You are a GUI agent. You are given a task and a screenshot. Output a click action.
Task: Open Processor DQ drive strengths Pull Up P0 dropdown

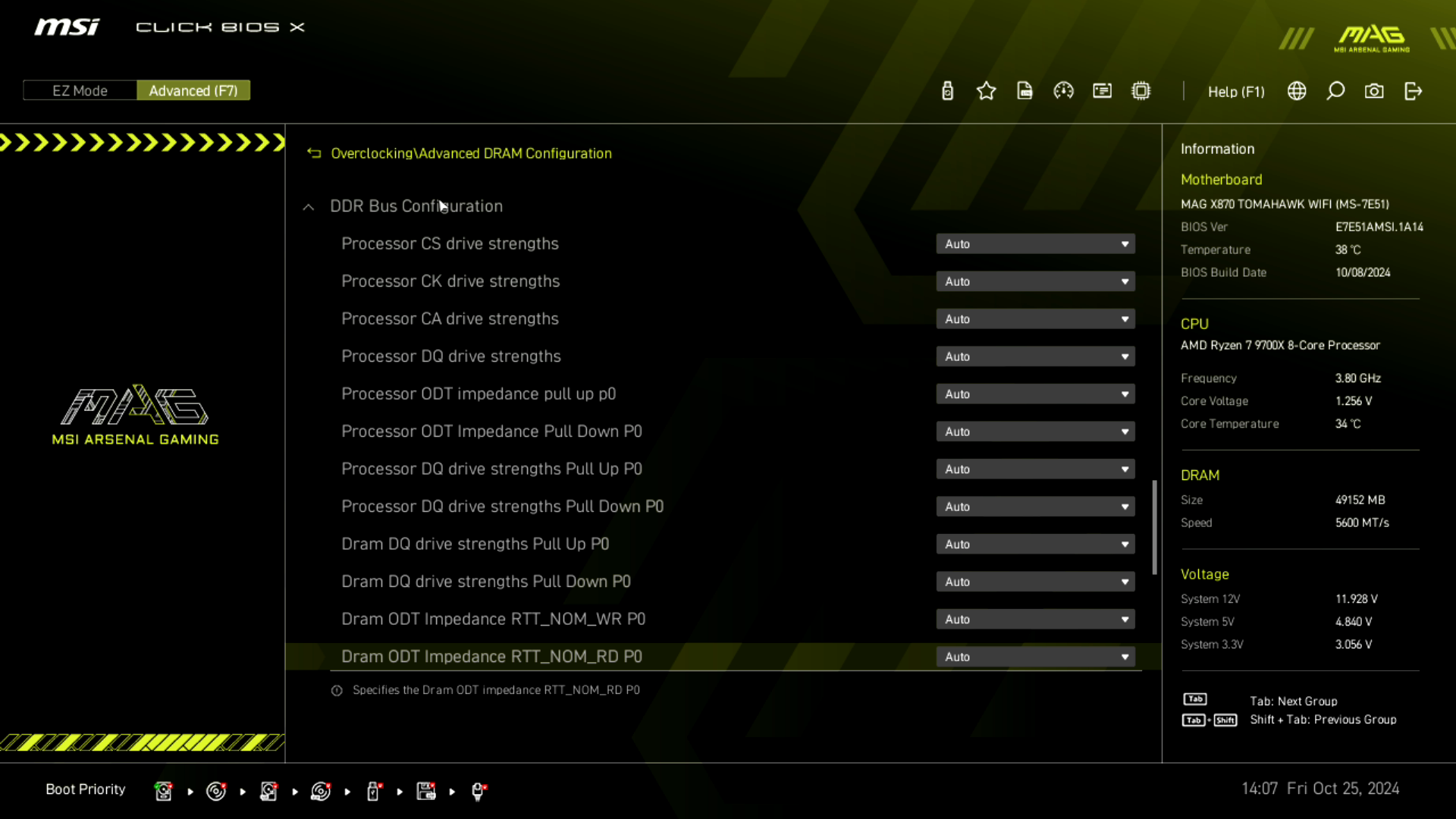tap(1035, 469)
